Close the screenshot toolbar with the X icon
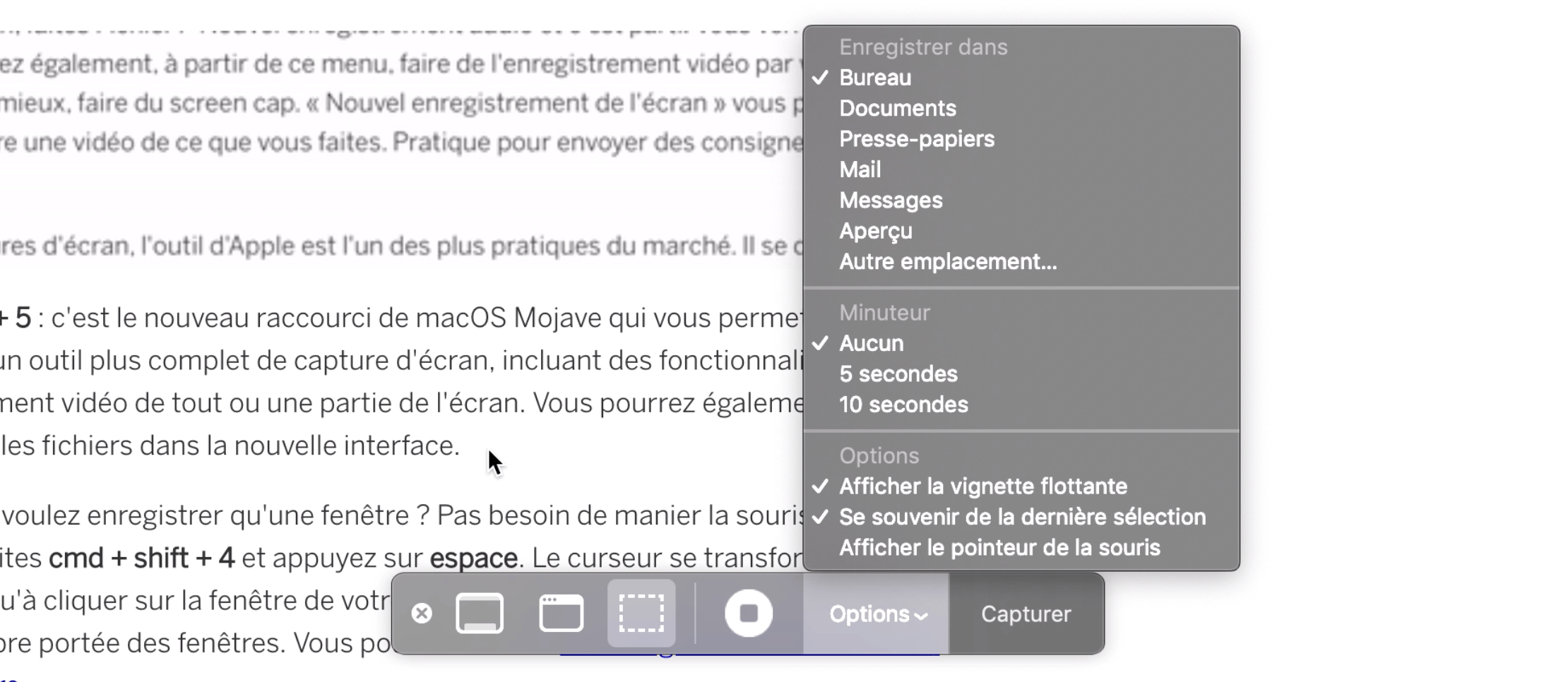This screenshot has width=1568, height=682. click(x=422, y=613)
